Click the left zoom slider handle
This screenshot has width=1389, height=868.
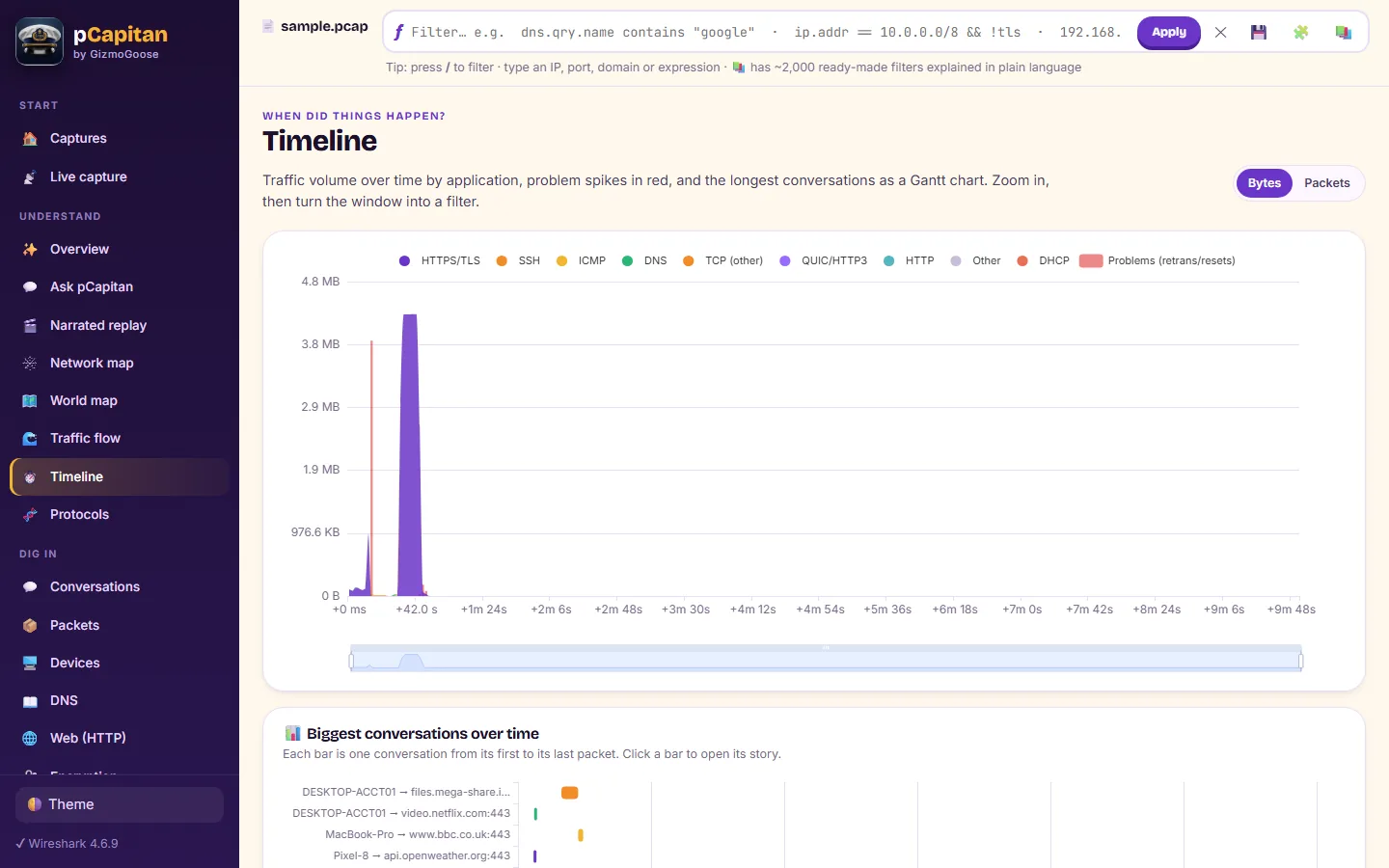tap(351, 661)
